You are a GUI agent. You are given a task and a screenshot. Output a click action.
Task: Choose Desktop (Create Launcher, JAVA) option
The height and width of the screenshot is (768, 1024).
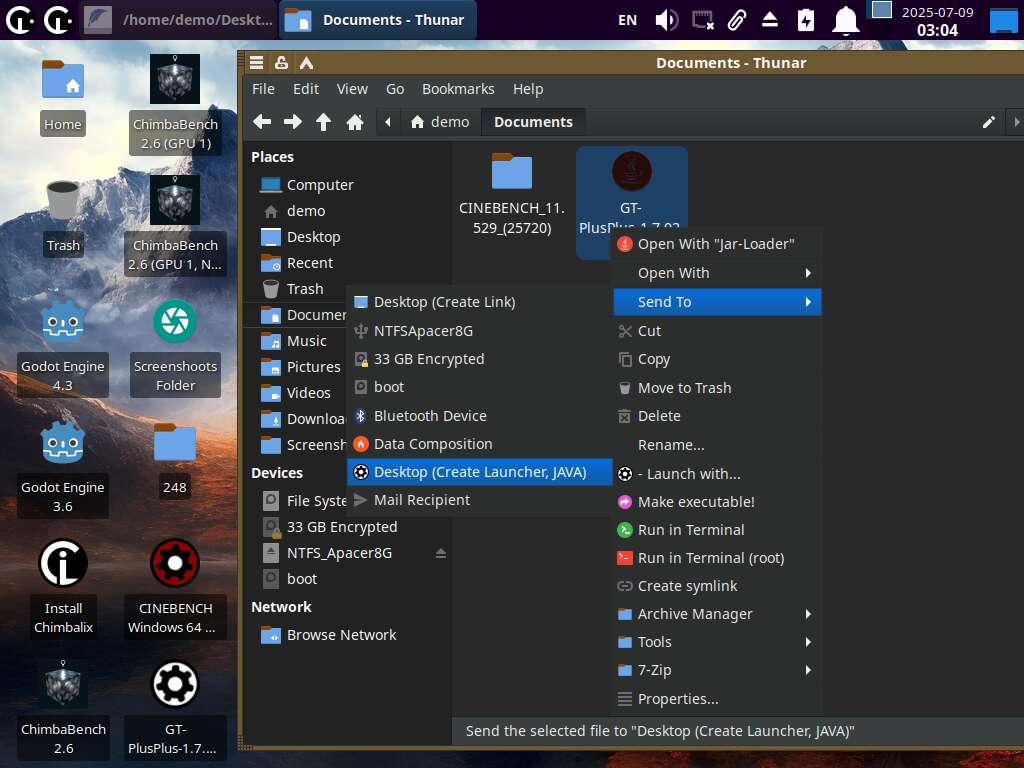tap(479, 472)
